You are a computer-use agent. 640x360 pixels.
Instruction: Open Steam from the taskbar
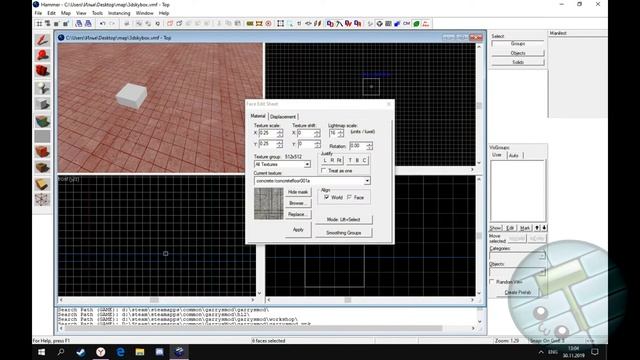click(x=81, y=352)
